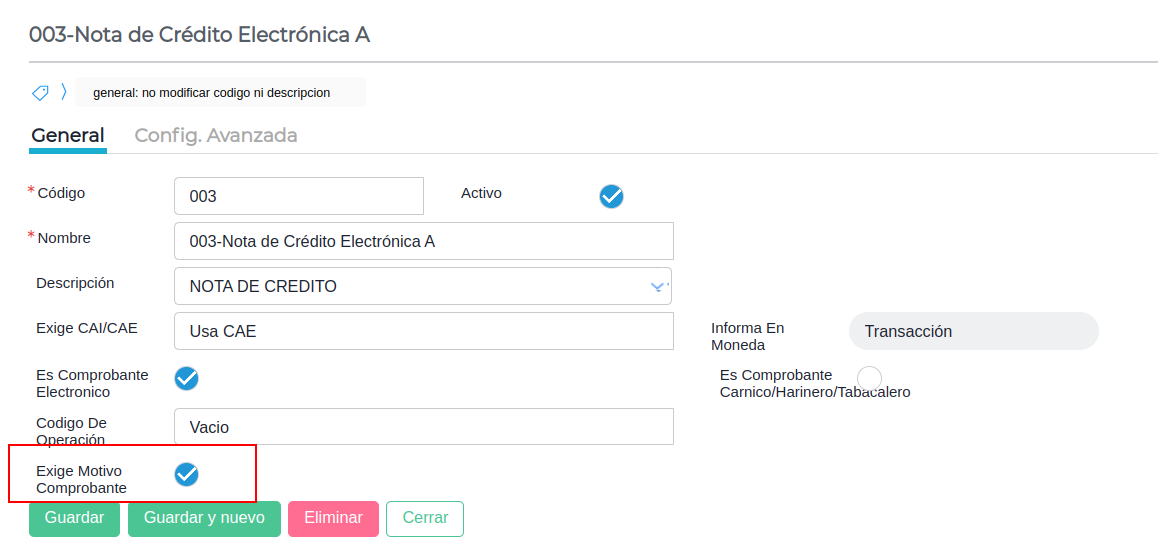1158x549 pixels.
Task: Click the Codigo De Operación field
Action: [424, 426]
